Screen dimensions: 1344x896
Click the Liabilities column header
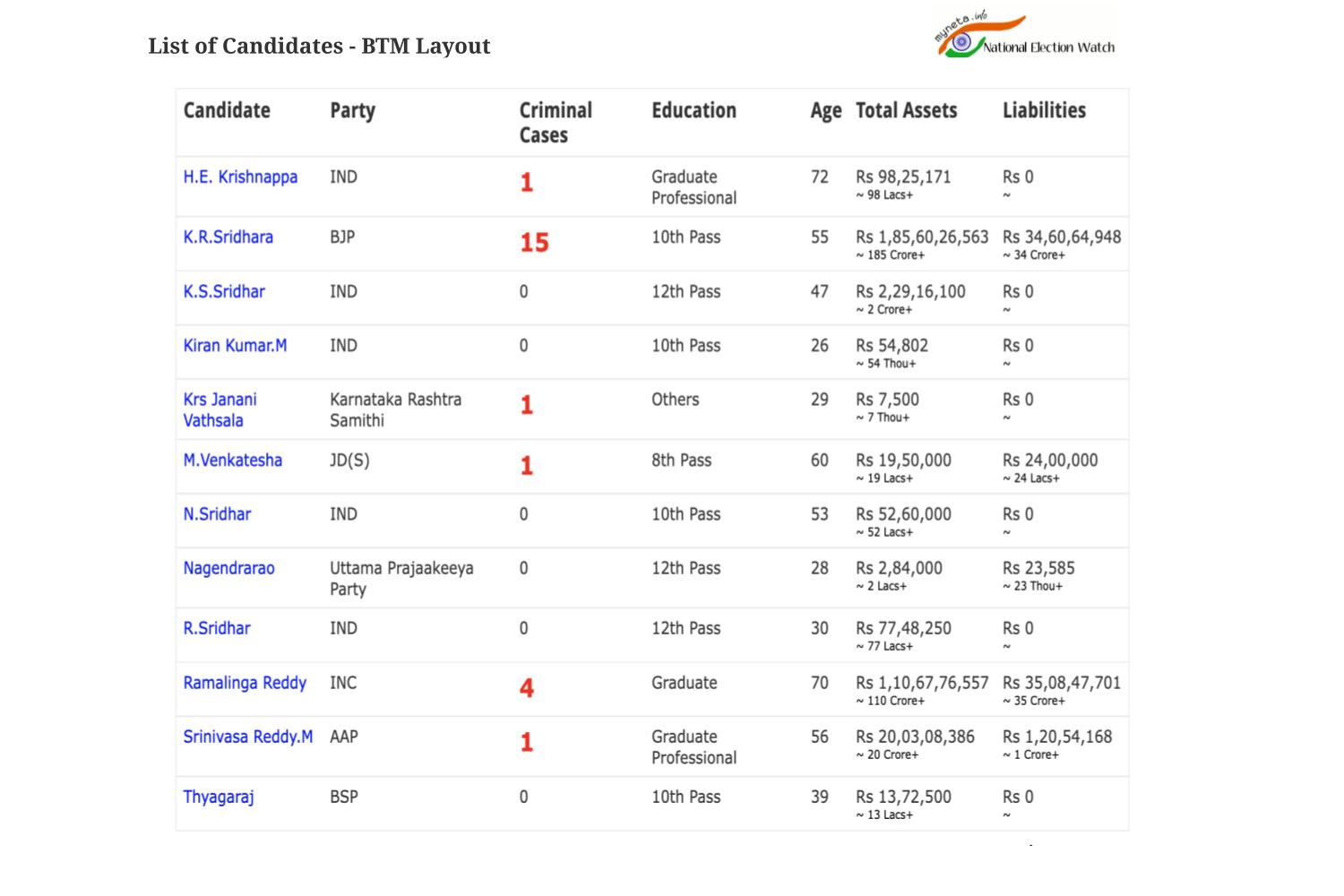[x=1044, y=110]
